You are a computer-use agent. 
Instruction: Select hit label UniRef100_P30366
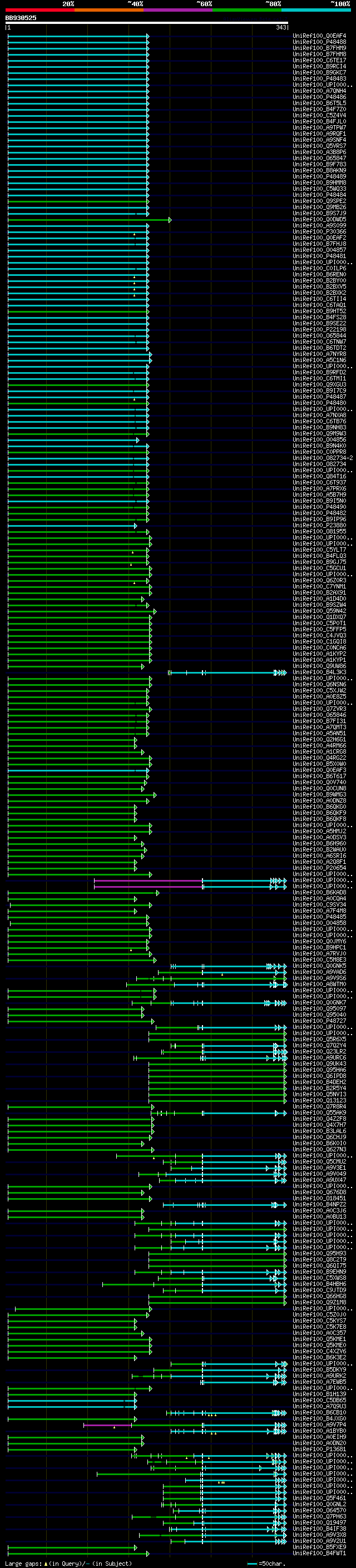pyautogui.click(x=319, y=231)
